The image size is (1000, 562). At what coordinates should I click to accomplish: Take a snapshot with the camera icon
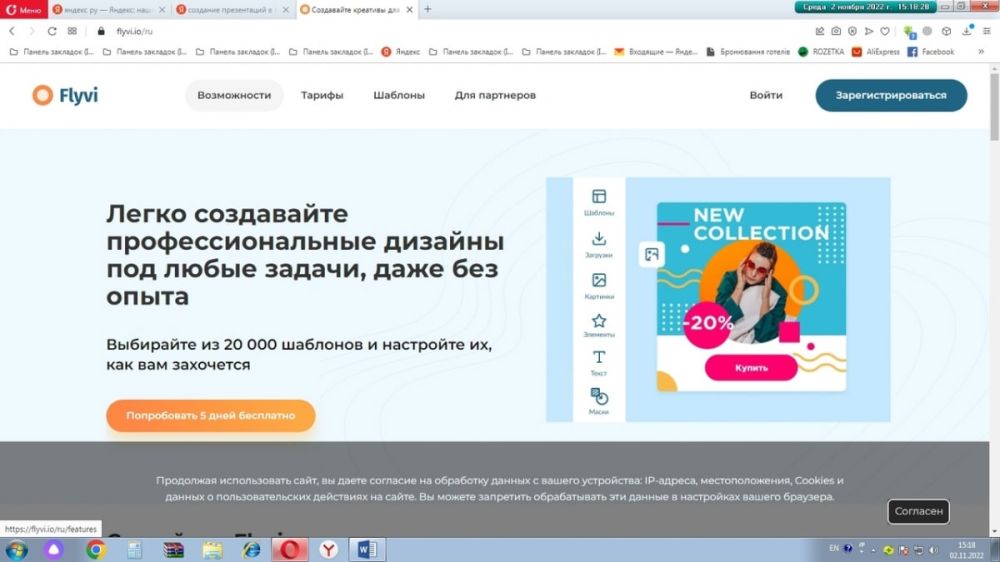[x=835, y=31]
